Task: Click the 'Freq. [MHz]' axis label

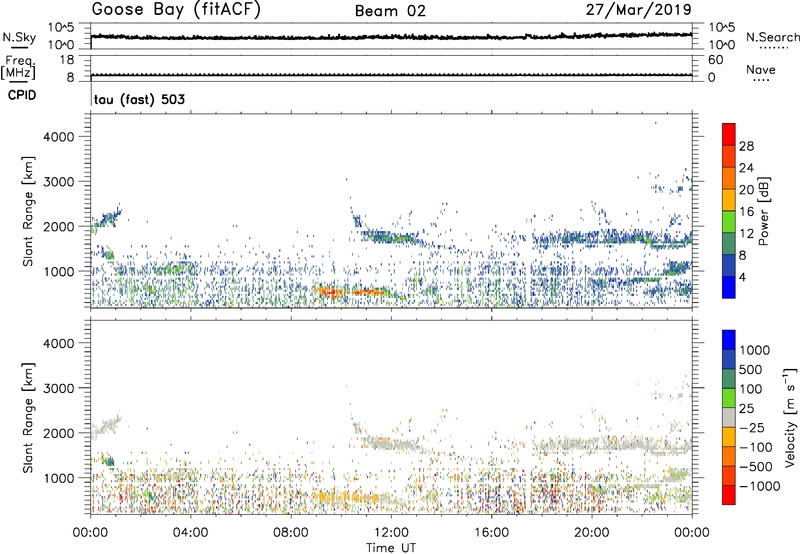Action: (19, 68)
